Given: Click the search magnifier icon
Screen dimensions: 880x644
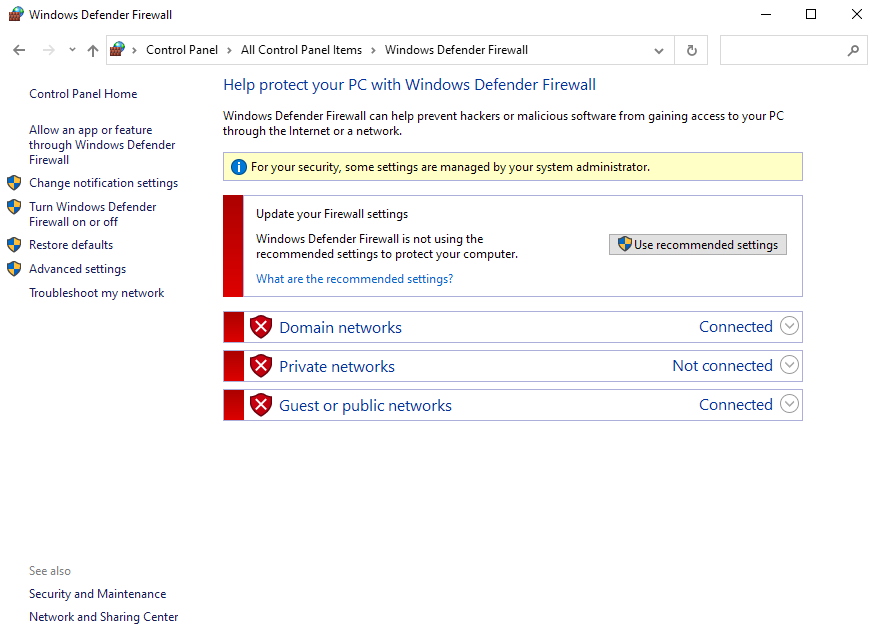Looking at the screenshot, I should click(853, 51).
